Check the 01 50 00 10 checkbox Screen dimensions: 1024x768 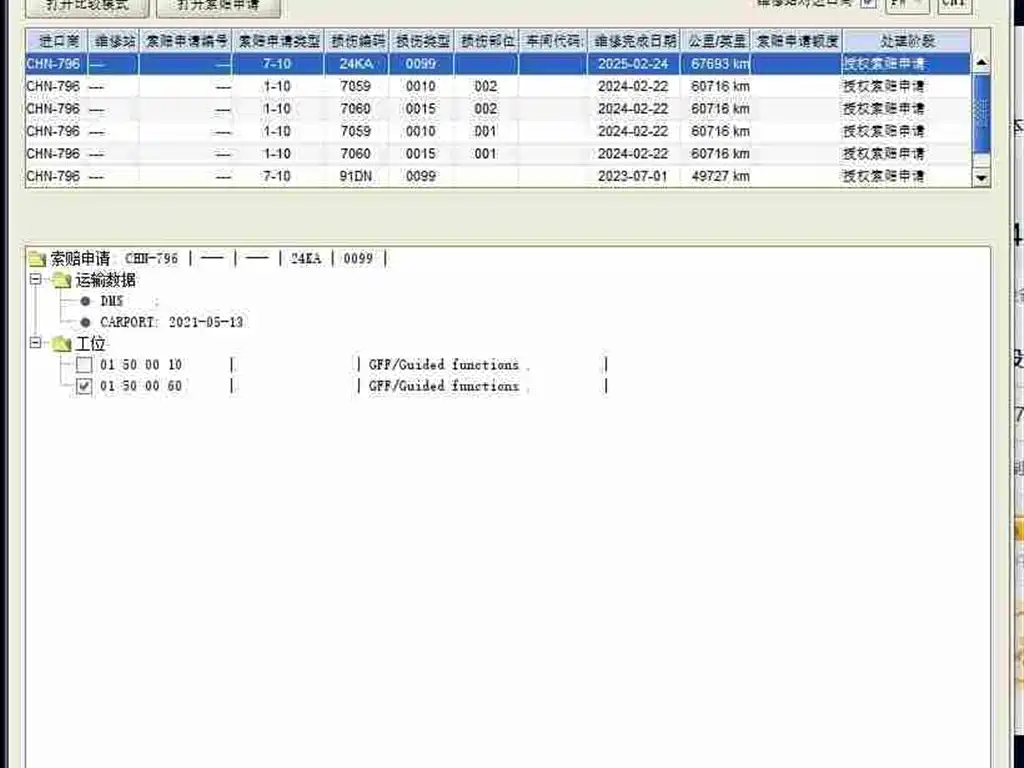pos(84,364)
